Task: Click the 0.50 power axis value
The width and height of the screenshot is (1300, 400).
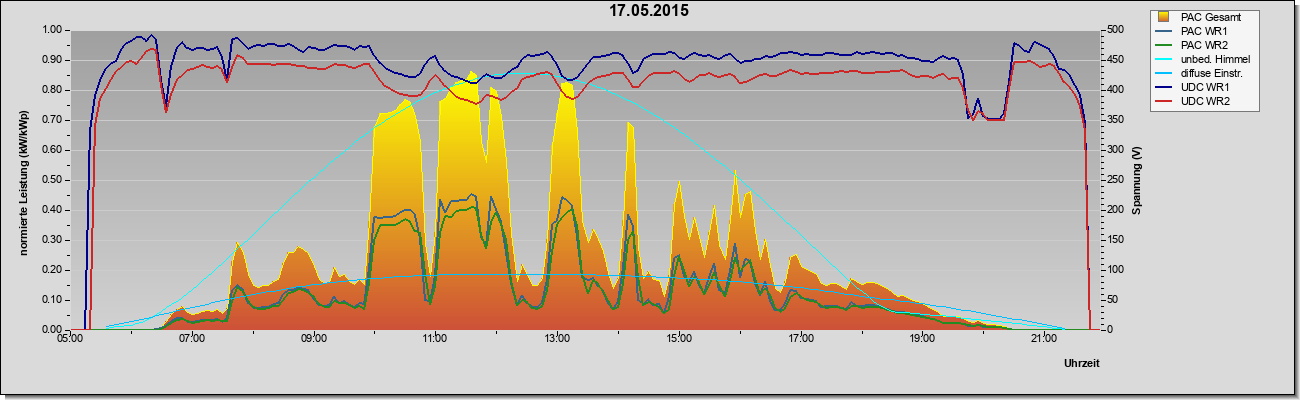Action: point(51,180)
